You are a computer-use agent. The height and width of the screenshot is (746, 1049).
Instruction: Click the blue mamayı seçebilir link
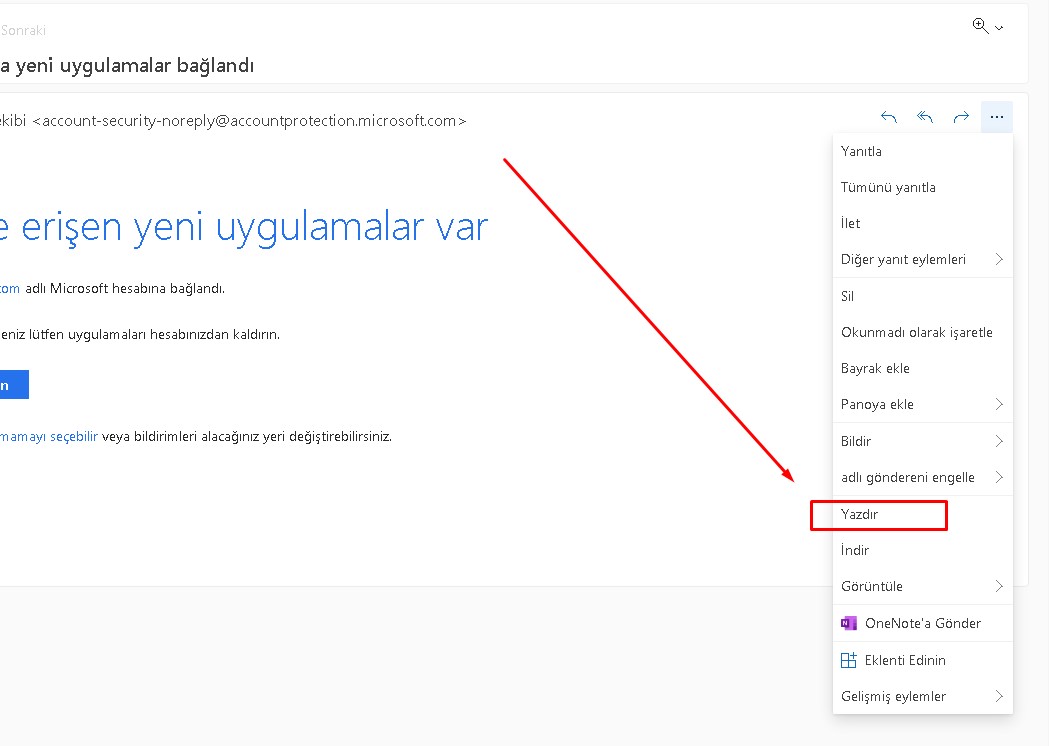[48, 436]
